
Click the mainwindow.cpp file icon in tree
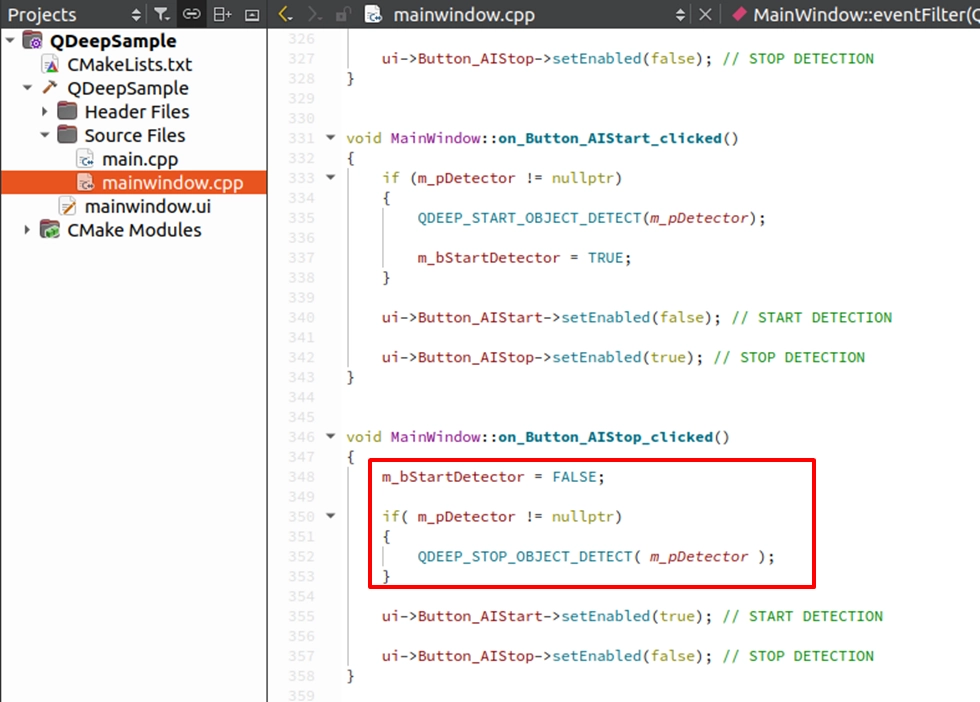point(85,183)
